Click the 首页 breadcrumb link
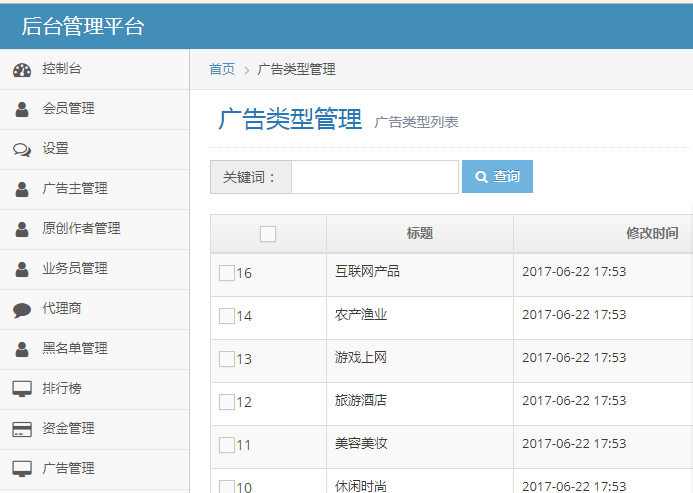 coord(222,69)
